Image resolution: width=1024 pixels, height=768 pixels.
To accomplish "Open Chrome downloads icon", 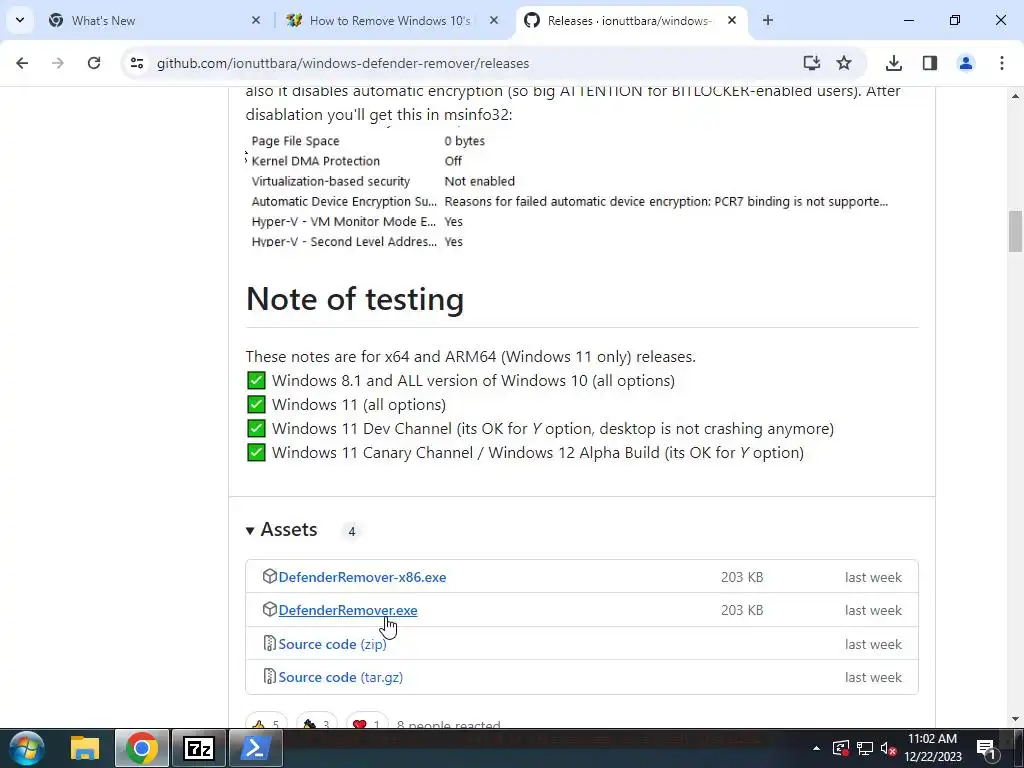I will tap(894, 63).
